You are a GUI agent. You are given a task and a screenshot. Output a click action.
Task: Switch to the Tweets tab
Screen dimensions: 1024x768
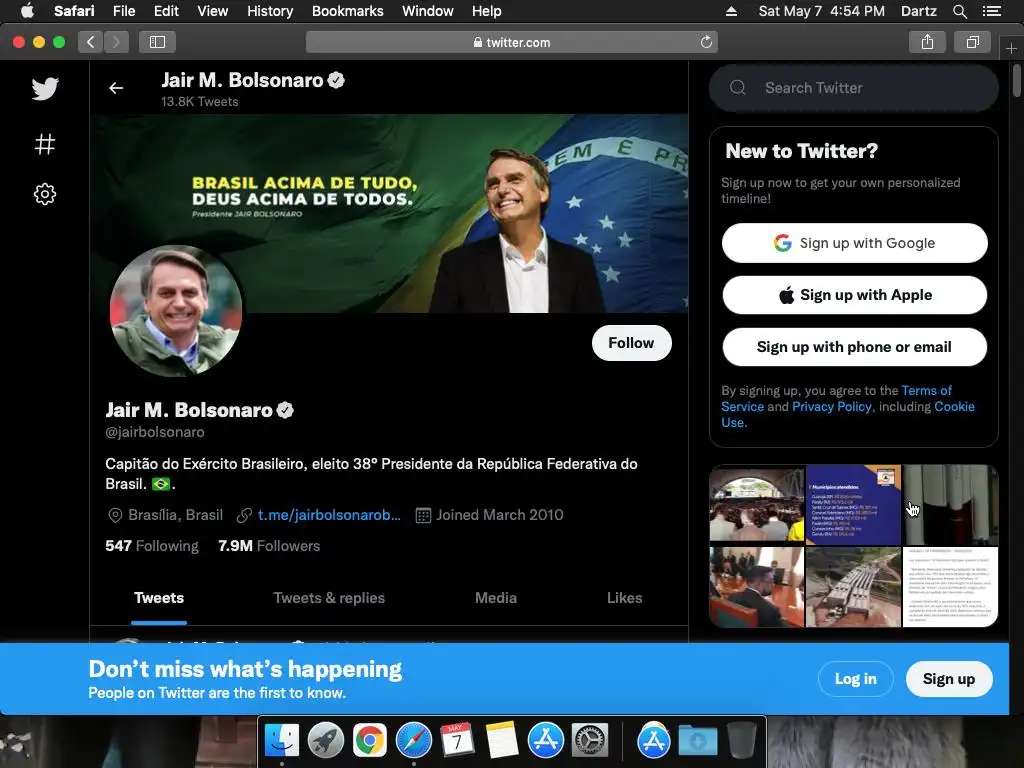(x=159, y=598)
